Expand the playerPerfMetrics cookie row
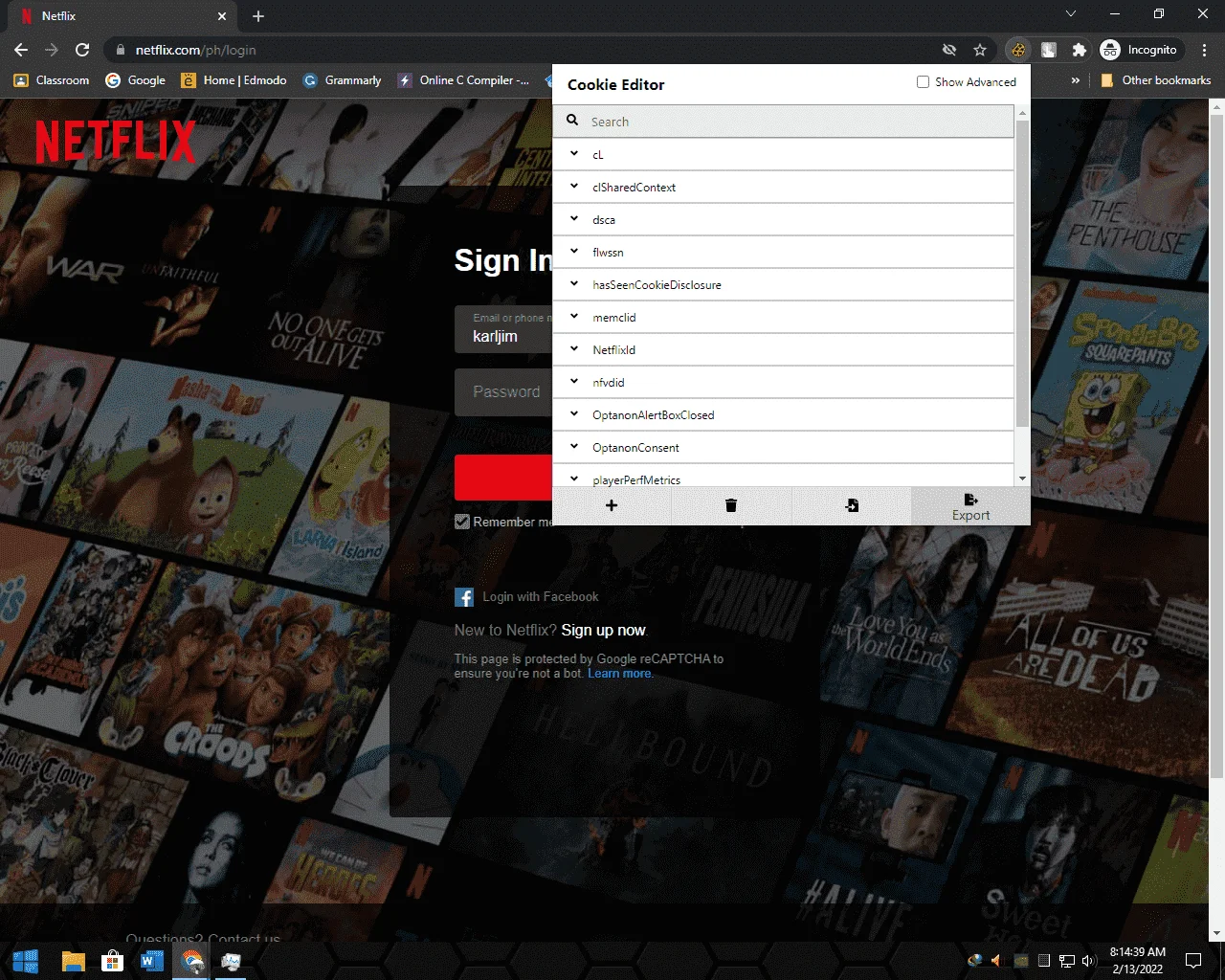This screenshot has height=980, width=1225. pyautogui.click(x=783, y=476)
